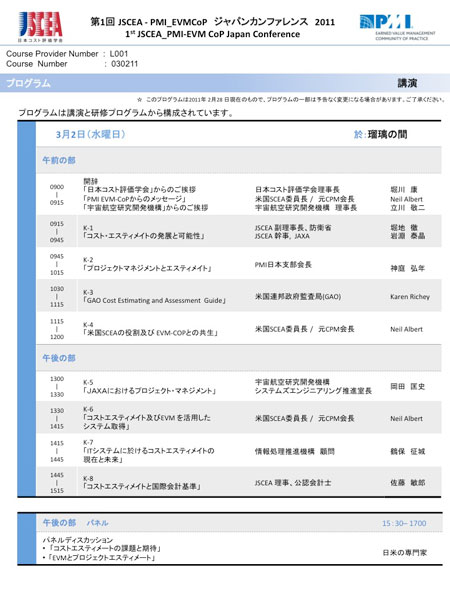Click the time cell '1300 | 1330'

(57, 386)
